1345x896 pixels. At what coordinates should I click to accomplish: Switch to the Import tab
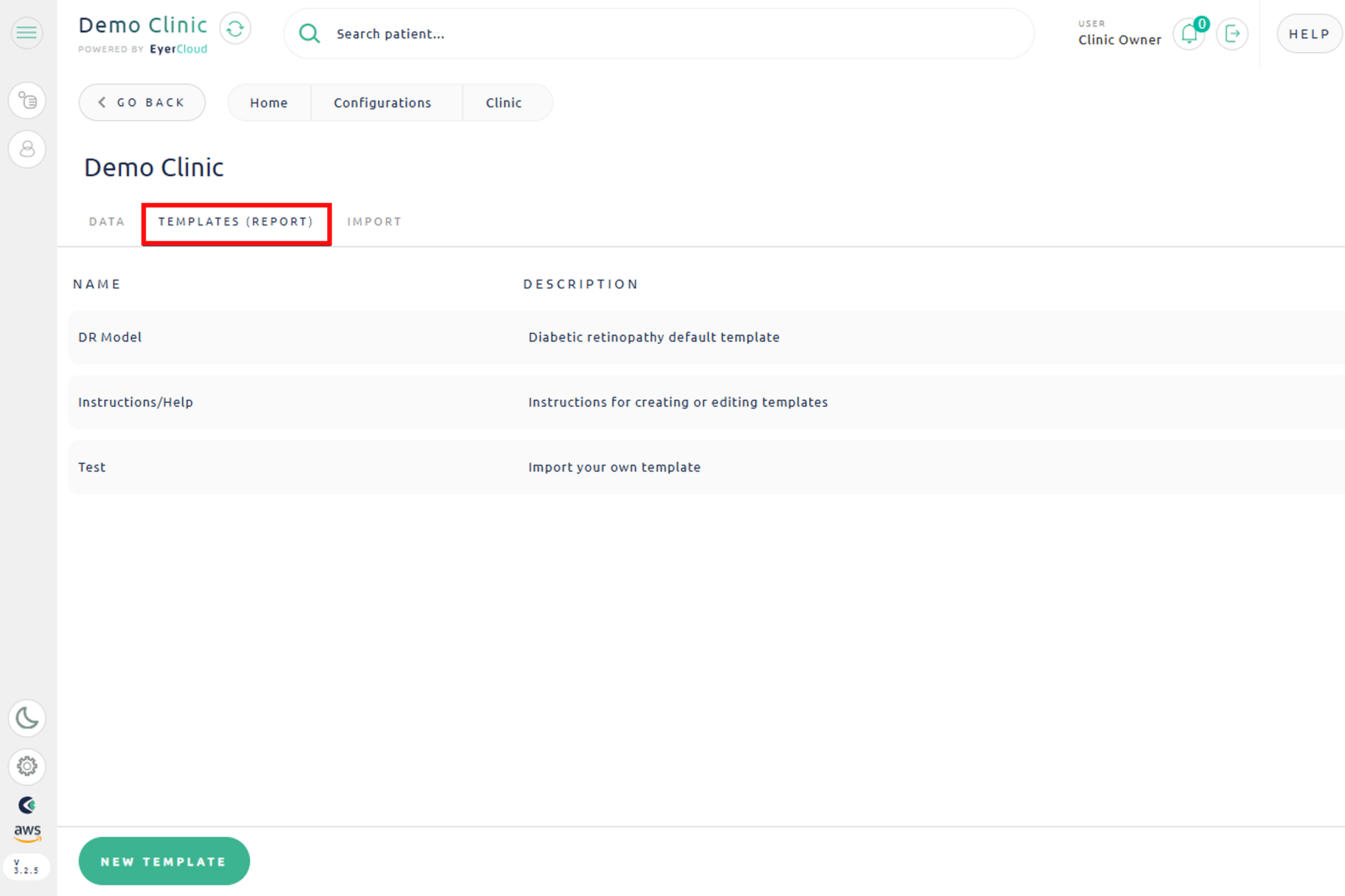tap(374, 222)
